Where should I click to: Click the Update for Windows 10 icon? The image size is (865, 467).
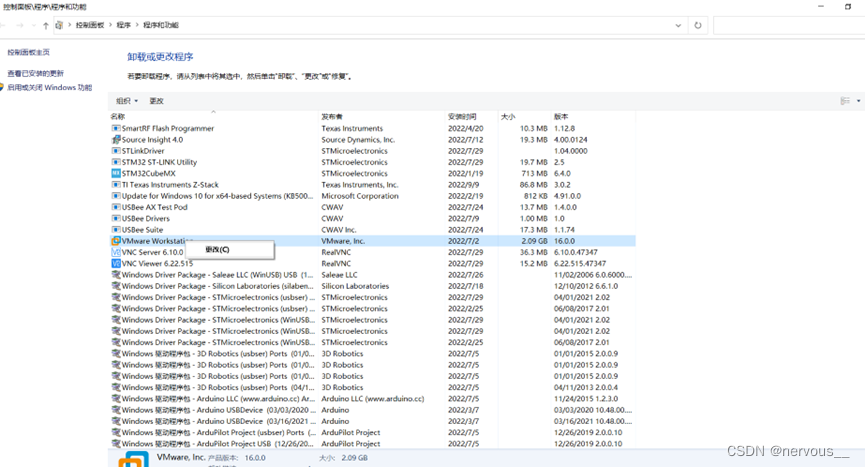116,196
